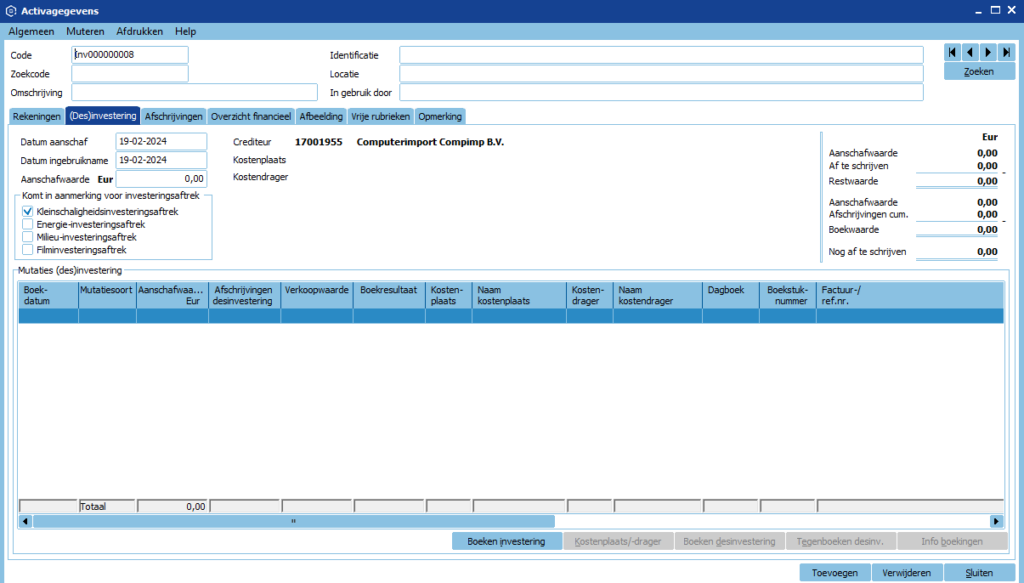Click the Toevoegen button
1024x583 pixels.
coord(835,573)
